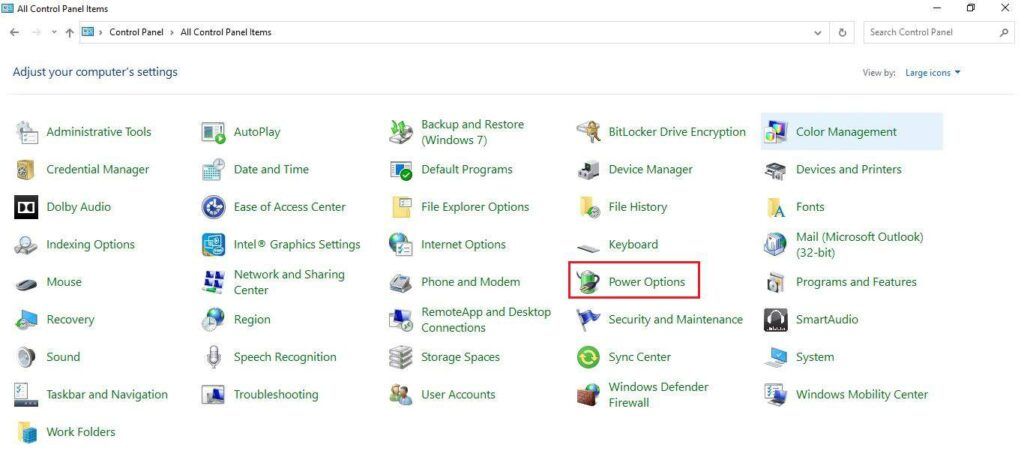The image size is (1024, 475).
Task: Open the Recovery icon
Action: tap(26, 320)
